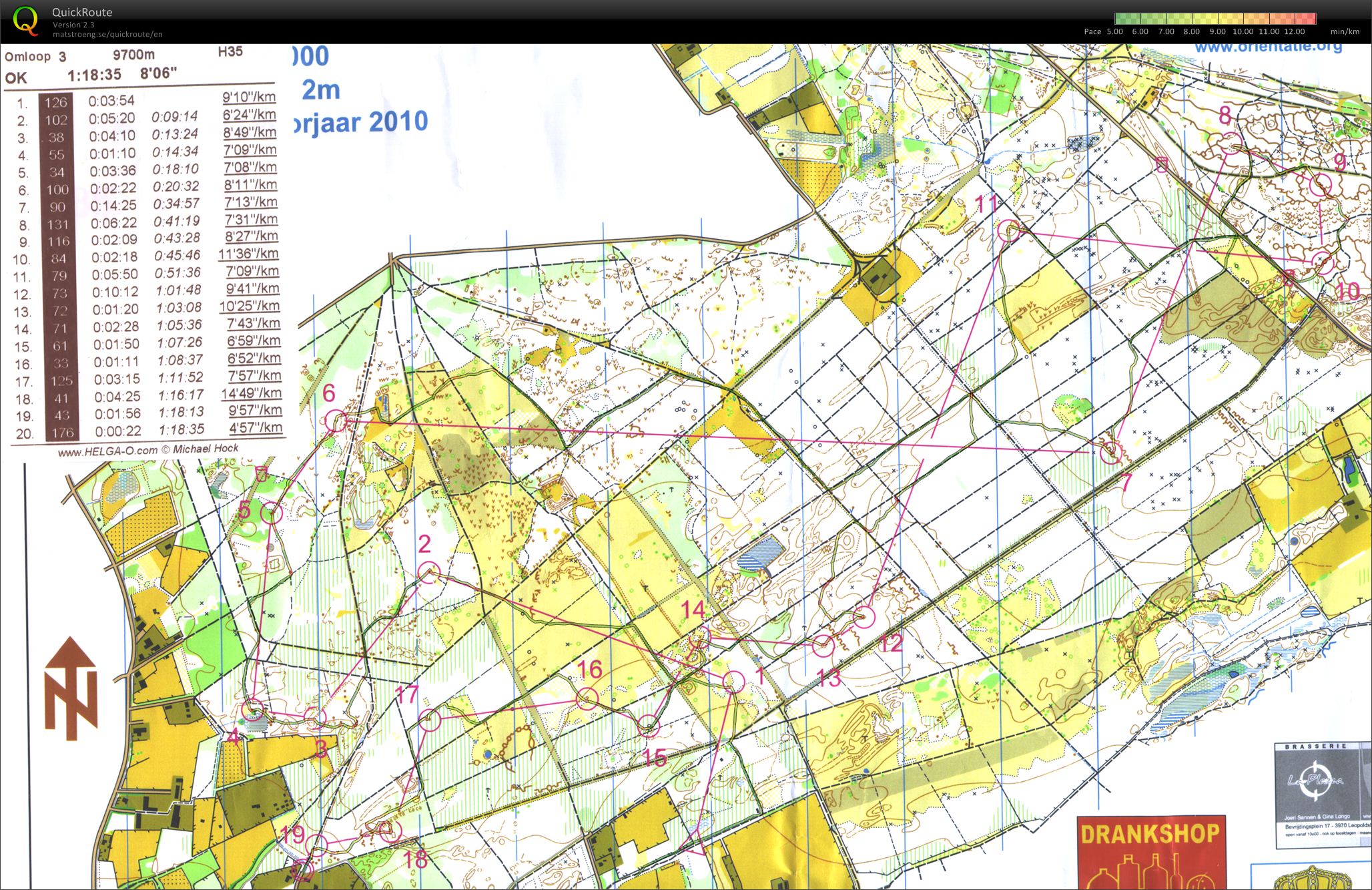Image resolution: width=1372 pixels, height=890 pixels.
Task: Click the DRANKSHOP advertisement
Action: pos(1151,853)
